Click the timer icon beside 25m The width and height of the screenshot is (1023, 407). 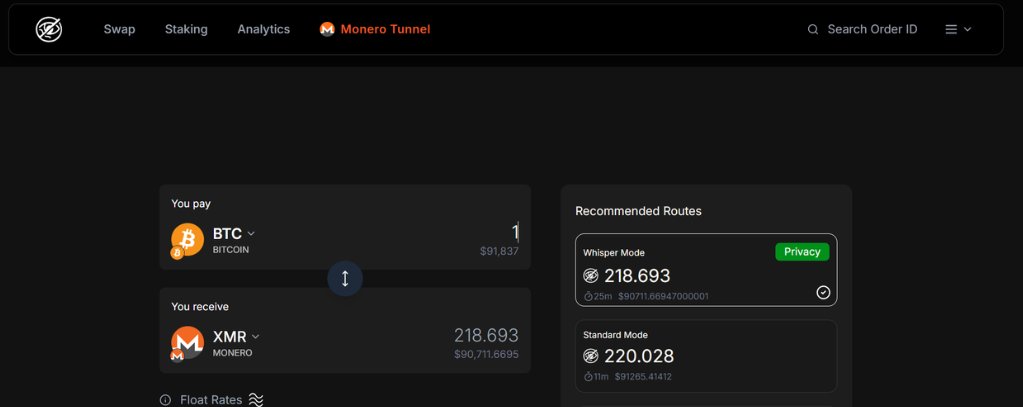tap(588, 297)
